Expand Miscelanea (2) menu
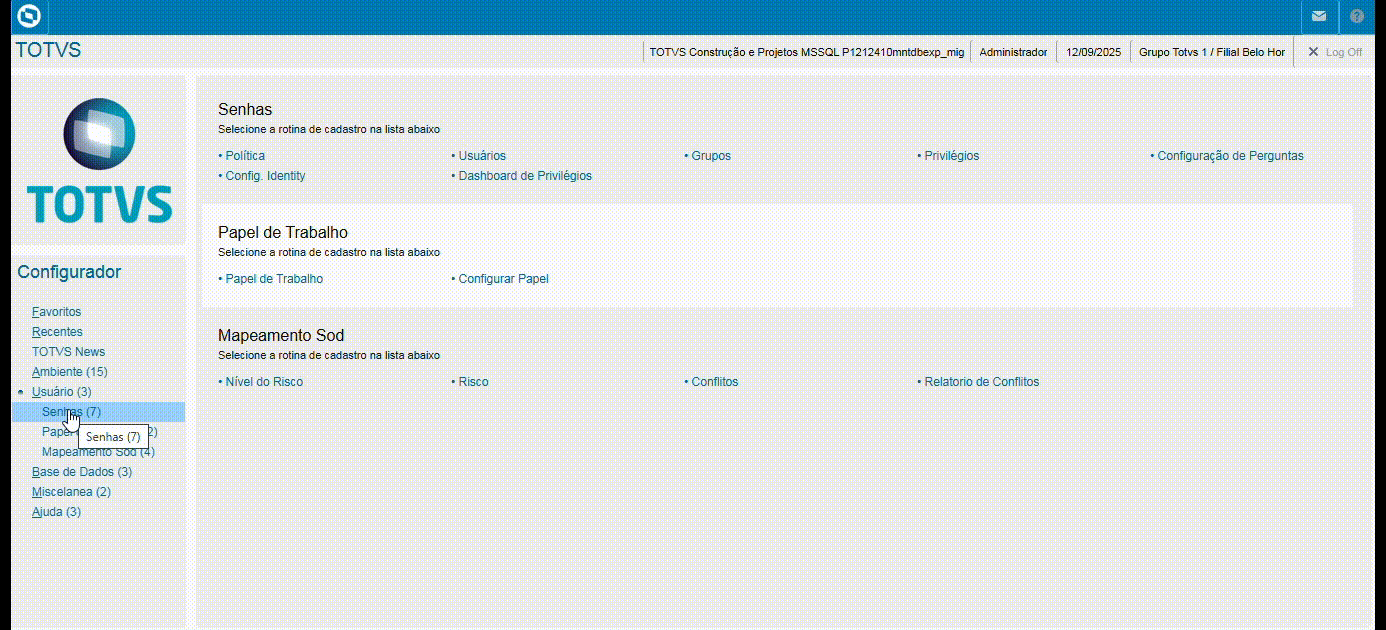The height and width of the screenshot is (630, 1386). [x=71, y=492]
